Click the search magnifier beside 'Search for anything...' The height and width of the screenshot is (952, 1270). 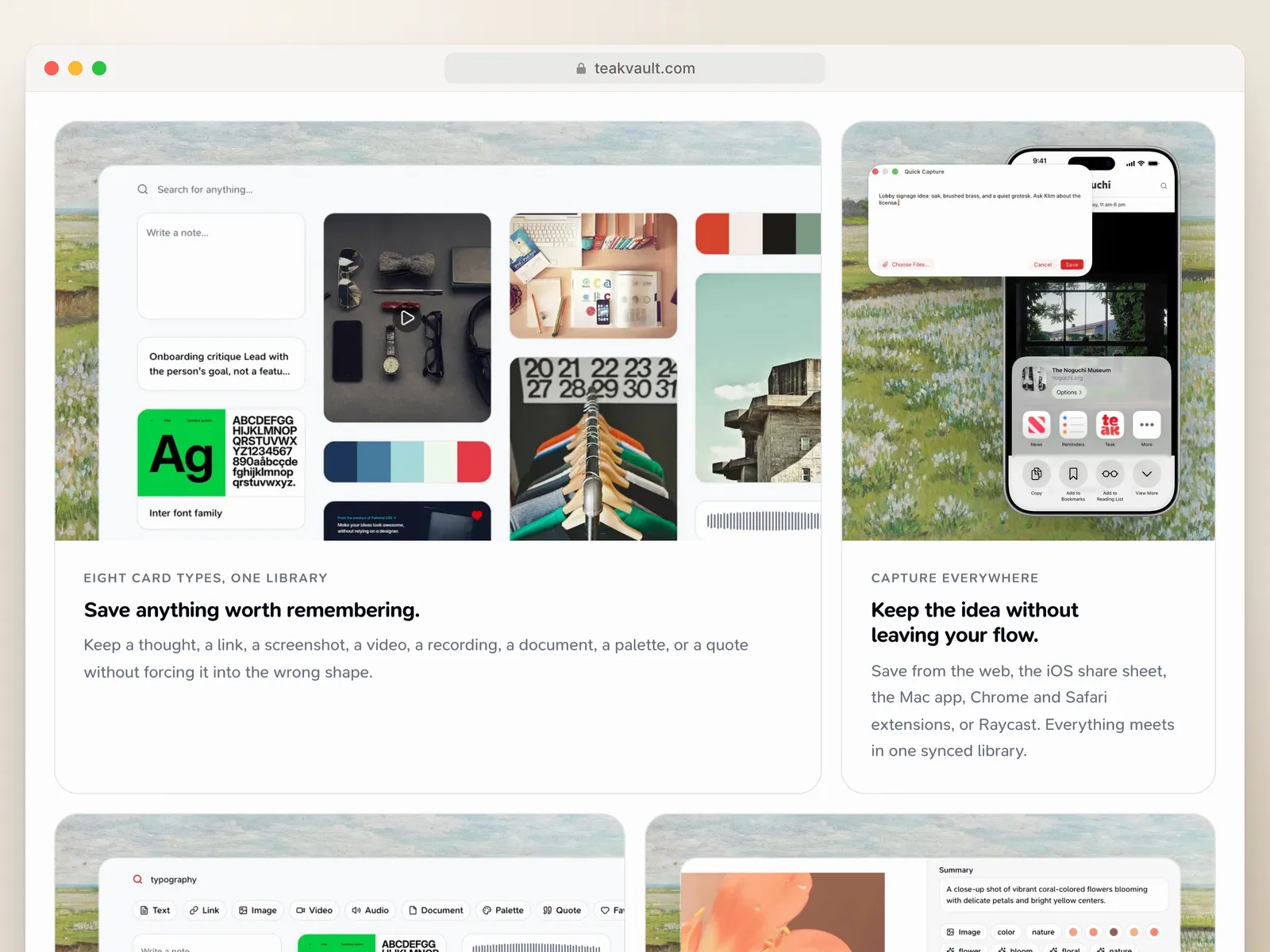click(143, 190)
